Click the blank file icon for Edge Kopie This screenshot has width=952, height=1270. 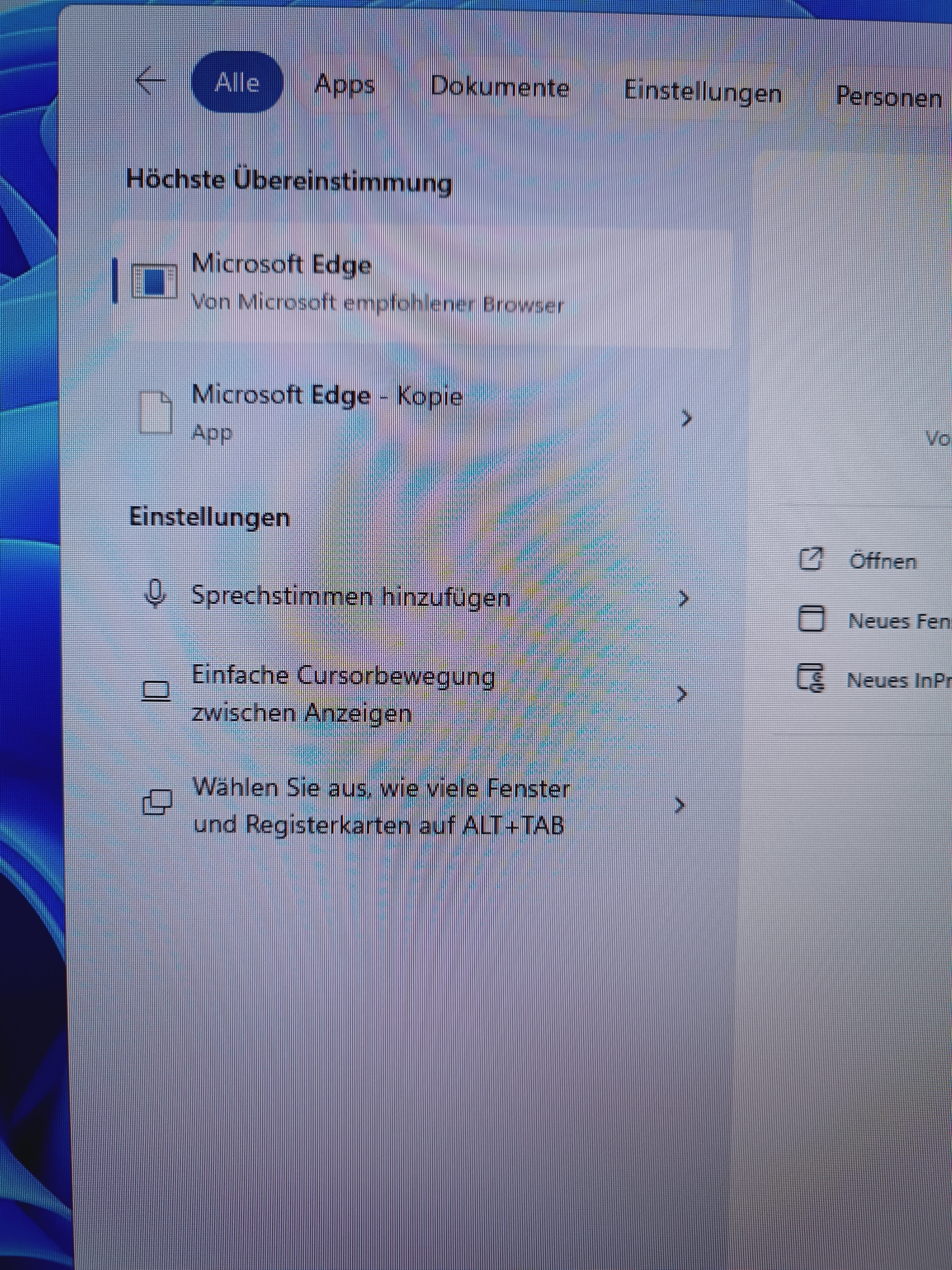[x=155, y=412]
